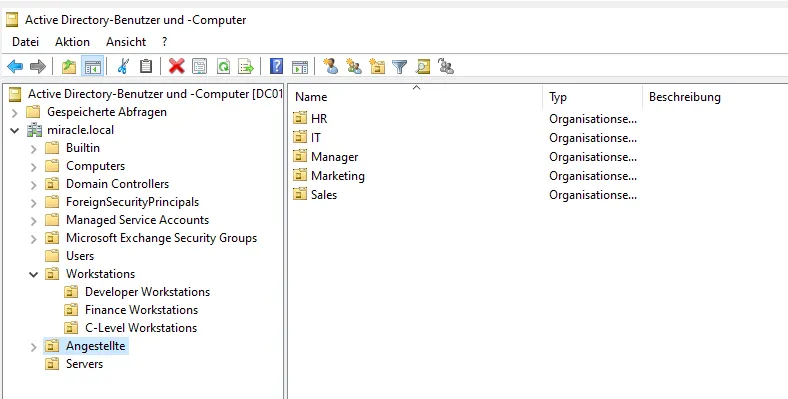The image size is (788, 399).
Task: Open Help with the blue question icon
Action: pos(276,66)
